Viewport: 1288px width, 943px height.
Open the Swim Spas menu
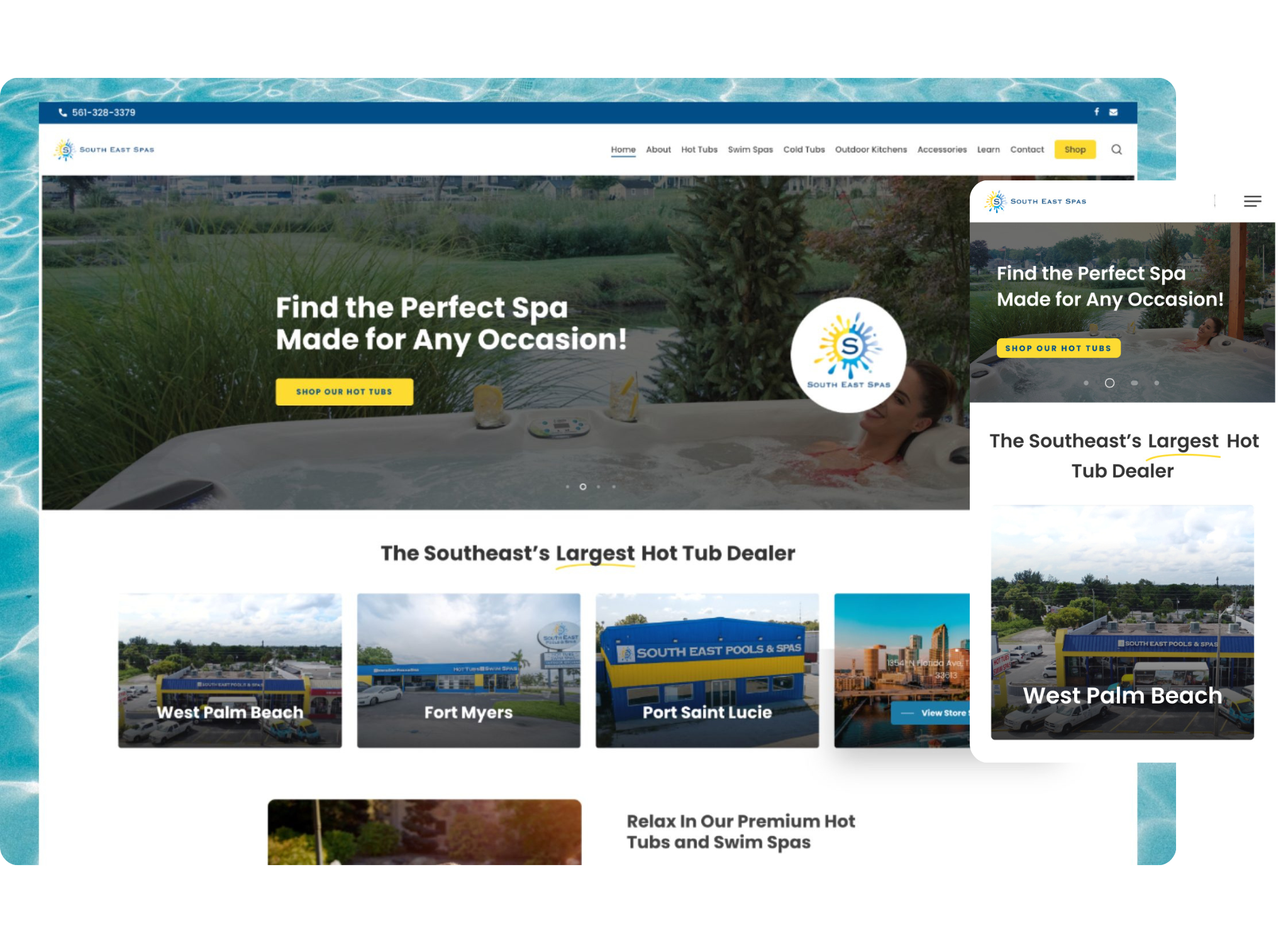750,150
